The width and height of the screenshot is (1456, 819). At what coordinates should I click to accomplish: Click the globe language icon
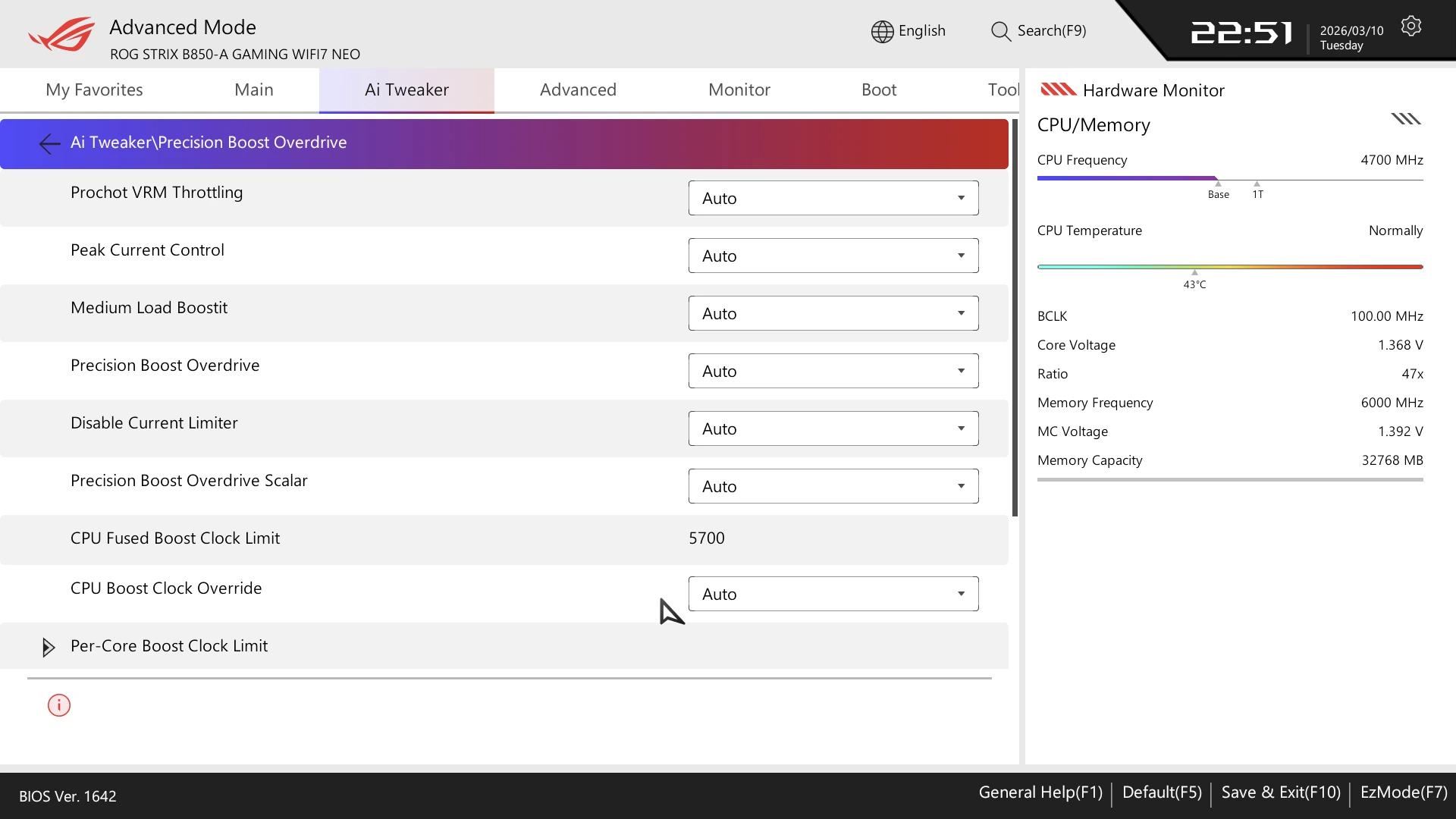coord(882,31)
